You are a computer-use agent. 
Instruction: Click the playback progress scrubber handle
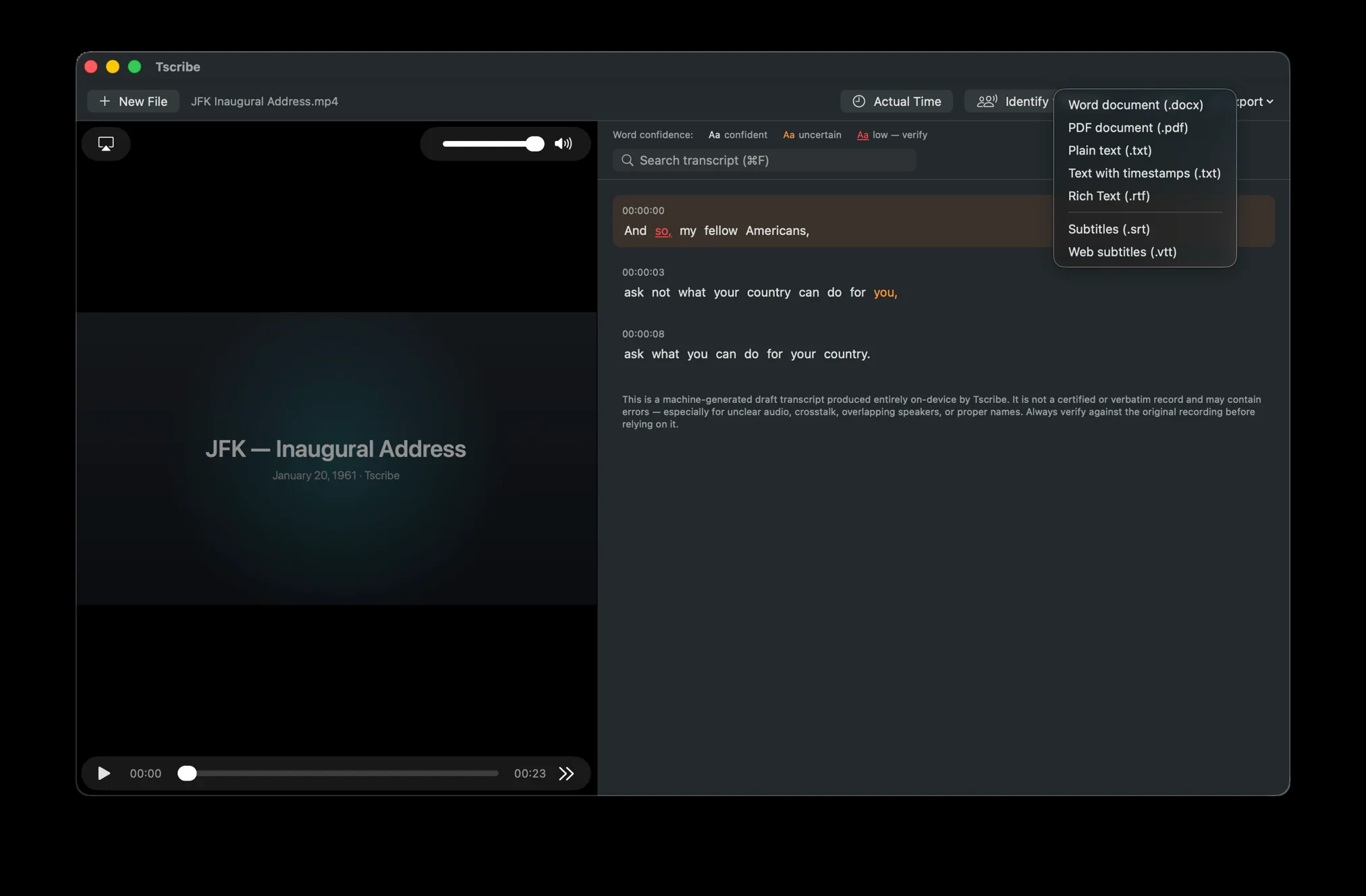coord(187,773)
